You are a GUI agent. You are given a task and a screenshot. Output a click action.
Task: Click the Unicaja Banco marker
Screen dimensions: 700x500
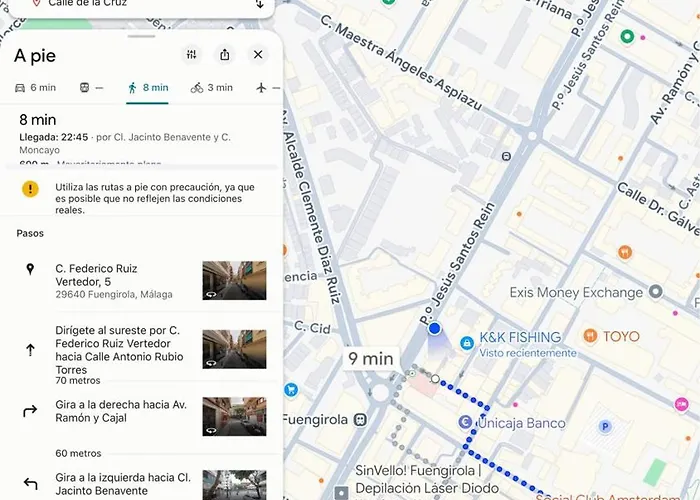click(465, 423)
